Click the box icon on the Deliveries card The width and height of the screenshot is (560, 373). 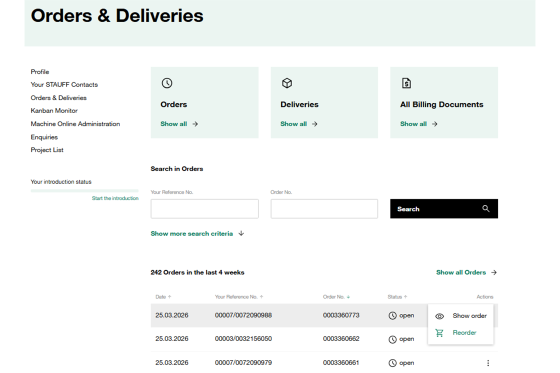[x=287, y=83]
